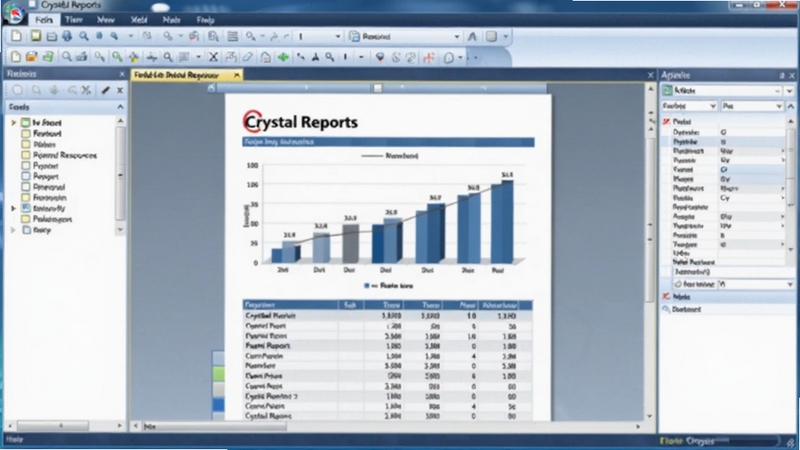
Task: Close the yellow report document tab
Action: point(237,75)
